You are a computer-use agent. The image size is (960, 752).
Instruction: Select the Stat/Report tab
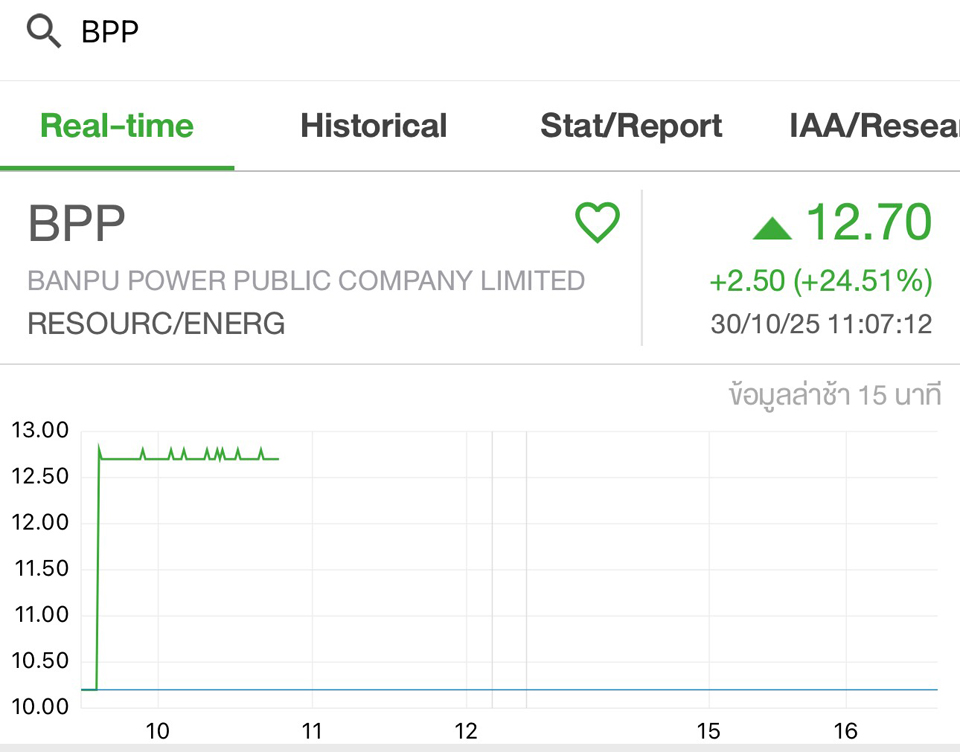631,126
